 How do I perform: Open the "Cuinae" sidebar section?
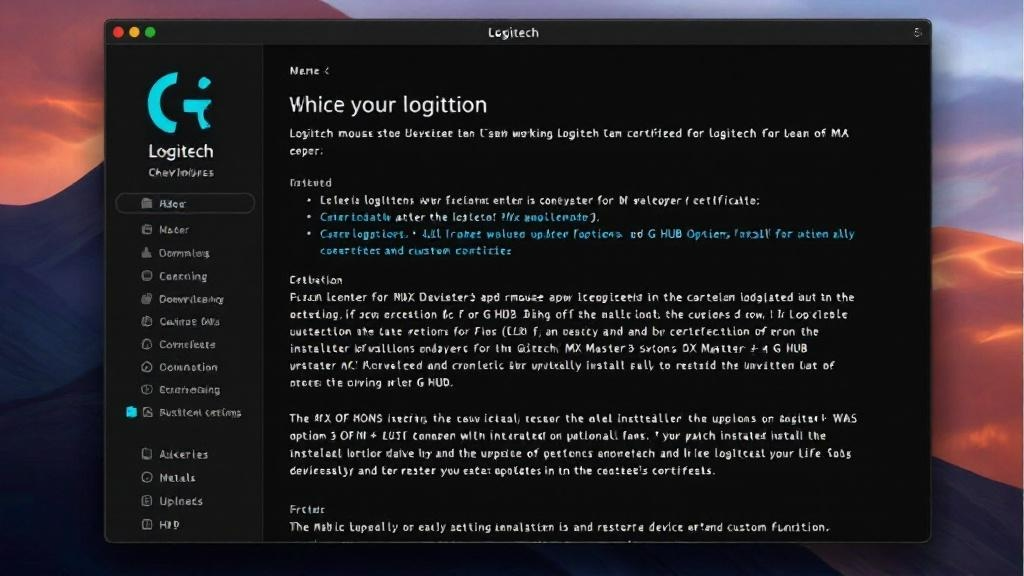point(188,322)
